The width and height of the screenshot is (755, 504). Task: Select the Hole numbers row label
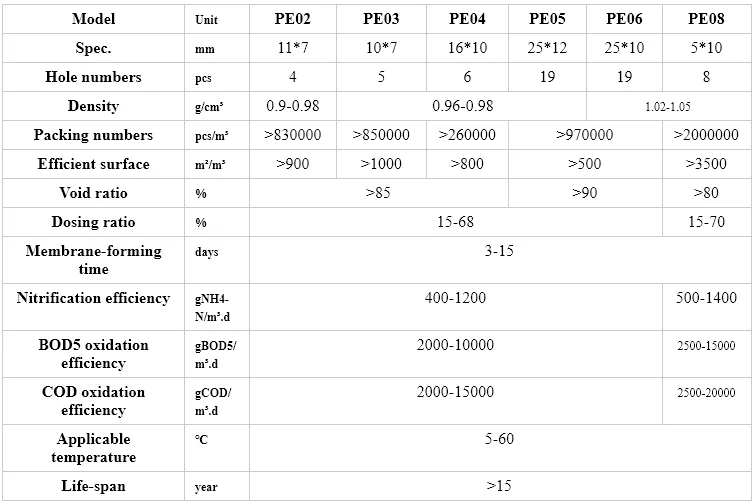[94, 77]
